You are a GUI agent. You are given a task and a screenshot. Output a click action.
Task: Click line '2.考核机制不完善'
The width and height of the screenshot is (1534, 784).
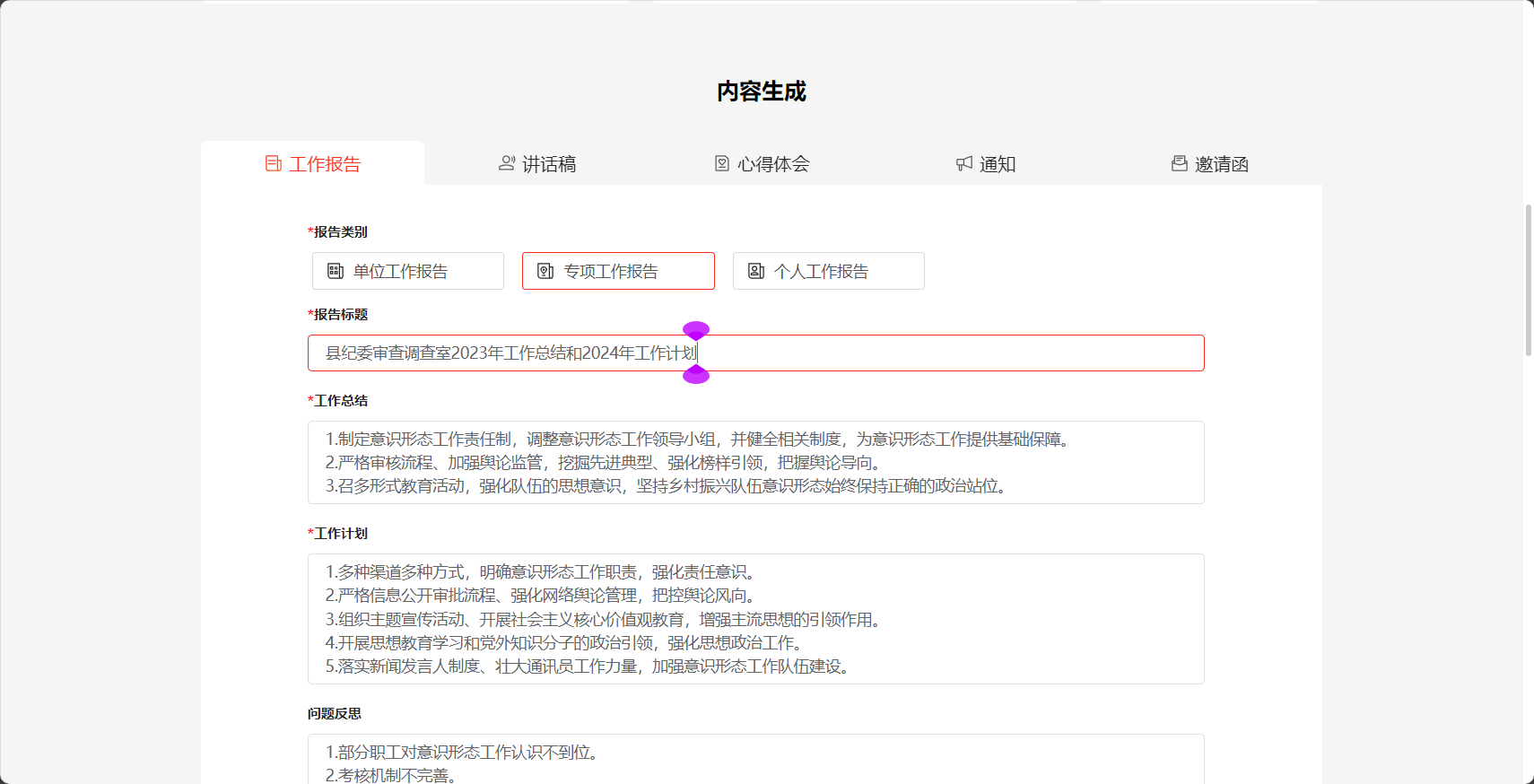tap(393, 775)
